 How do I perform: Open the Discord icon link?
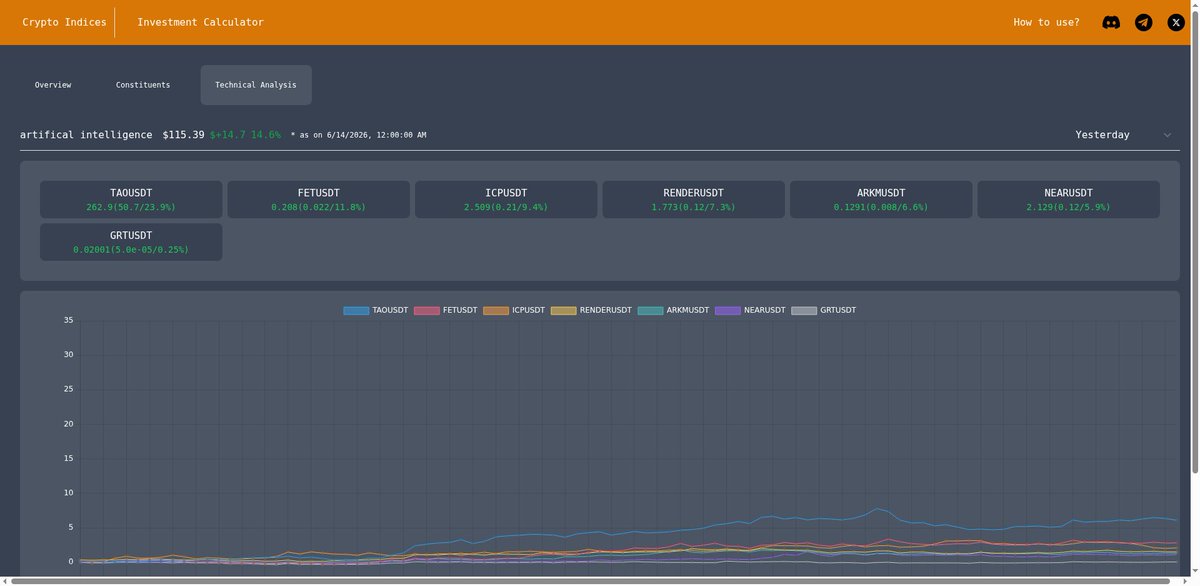pos(1111,22)
